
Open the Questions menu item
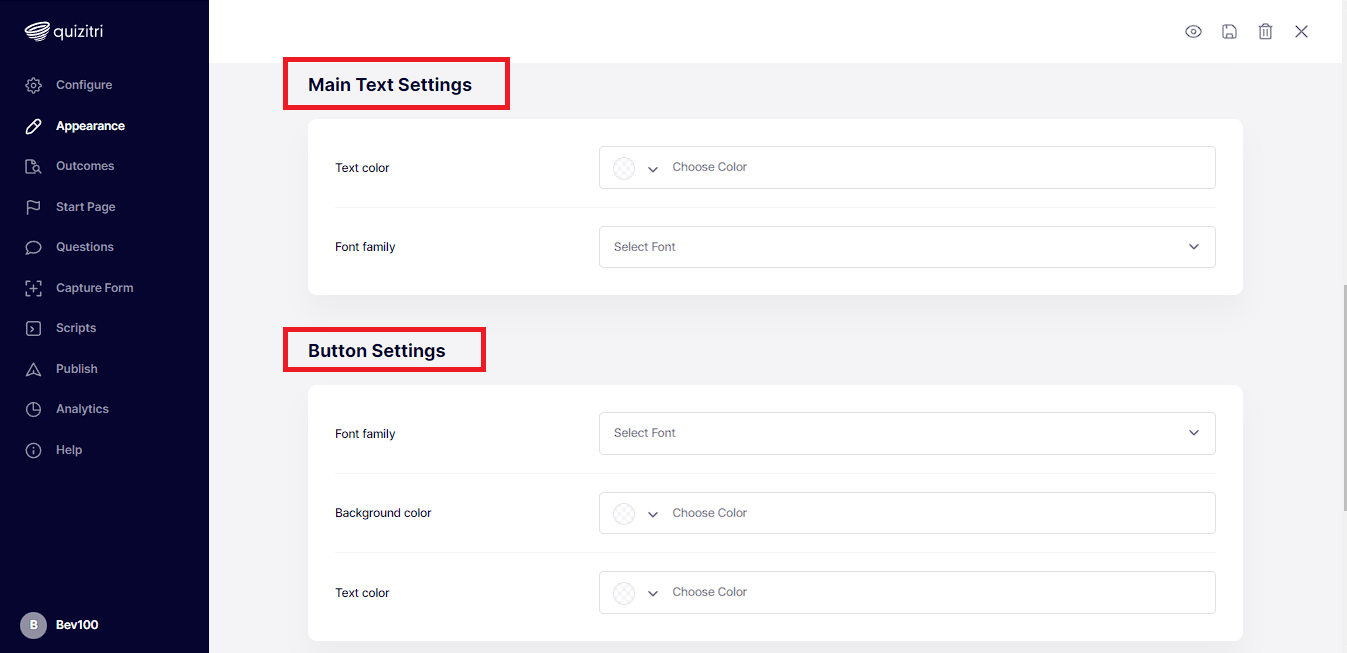[84, 247]
